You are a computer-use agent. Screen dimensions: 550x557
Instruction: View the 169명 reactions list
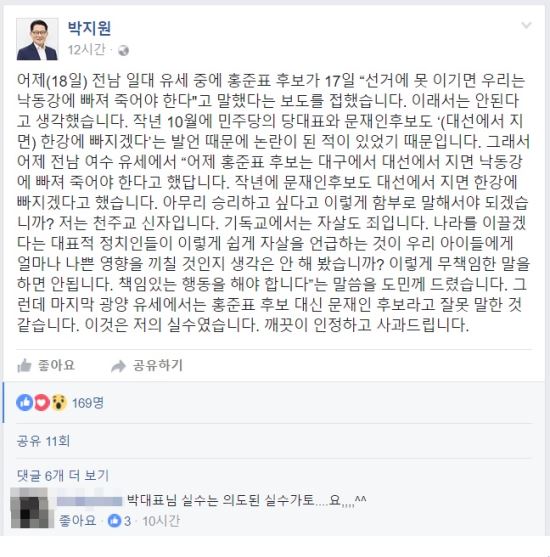[x=87, y=403]
